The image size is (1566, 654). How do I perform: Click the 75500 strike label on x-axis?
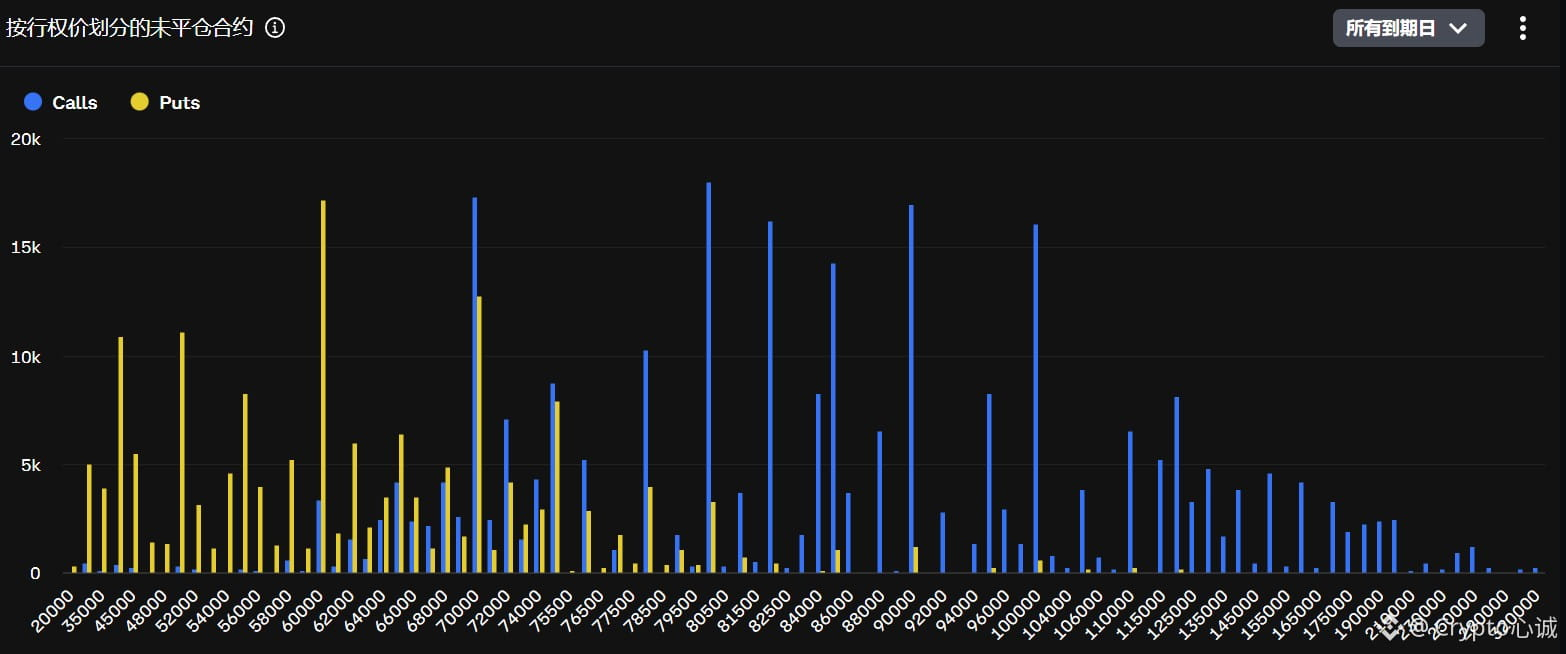click(x=552, y=610)
